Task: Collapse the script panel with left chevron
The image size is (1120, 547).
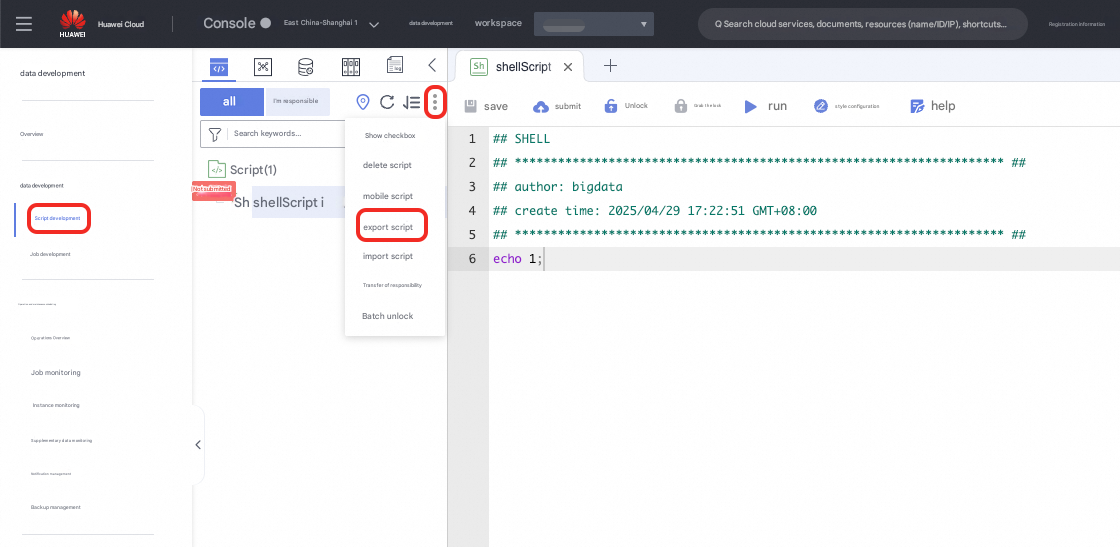Action: point(432,65)
